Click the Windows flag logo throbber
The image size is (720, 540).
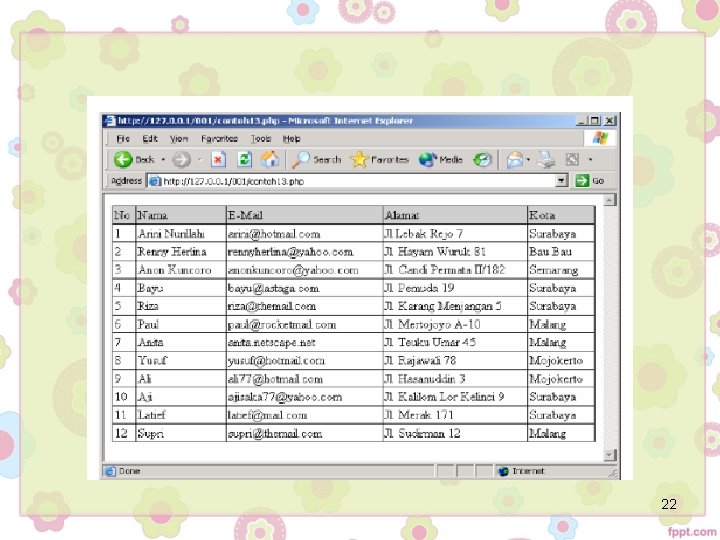(x=600, y=138)
